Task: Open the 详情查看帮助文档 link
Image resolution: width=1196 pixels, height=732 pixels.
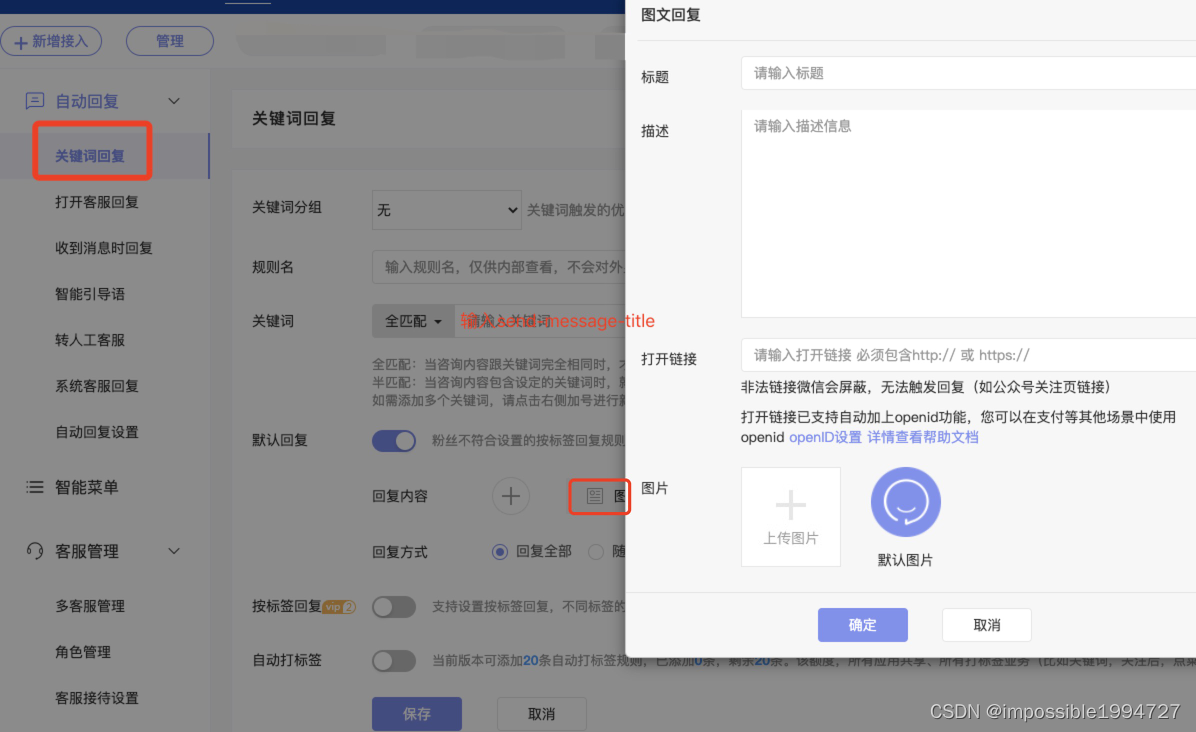Action: click(x=923, y=438)
